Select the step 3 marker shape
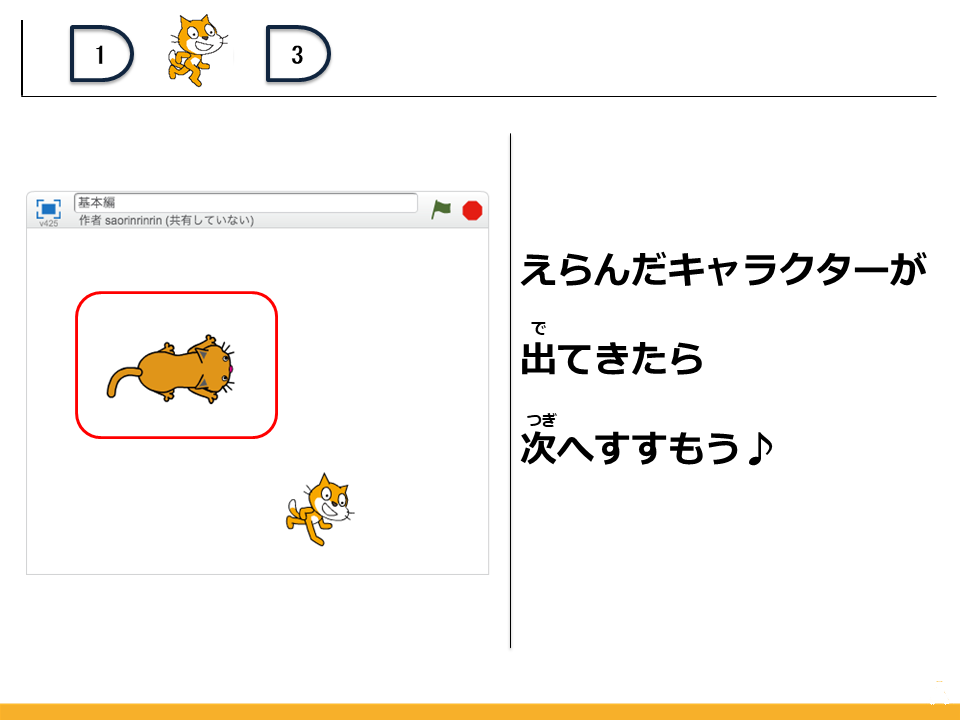Screen dimensions: 960x720 298,54
